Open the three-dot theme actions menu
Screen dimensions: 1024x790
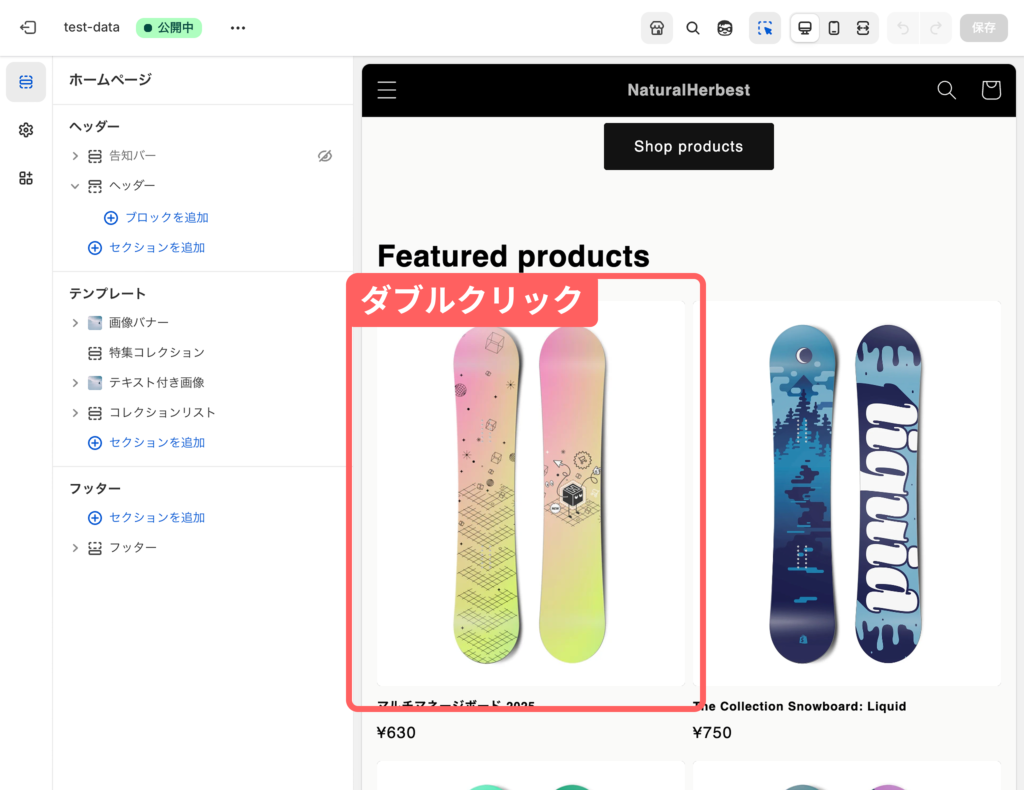coord(238,28)
